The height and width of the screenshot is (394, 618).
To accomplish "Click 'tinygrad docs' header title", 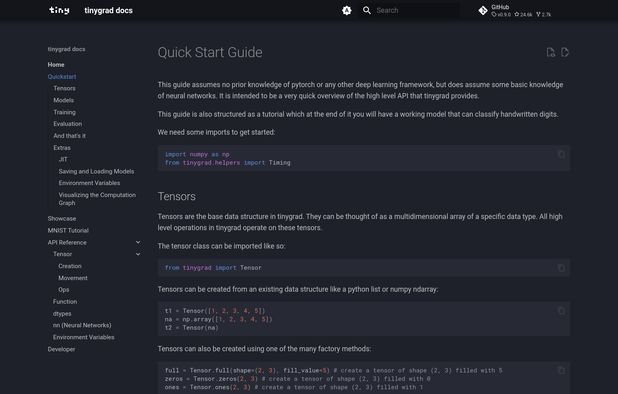I will 108,11.
